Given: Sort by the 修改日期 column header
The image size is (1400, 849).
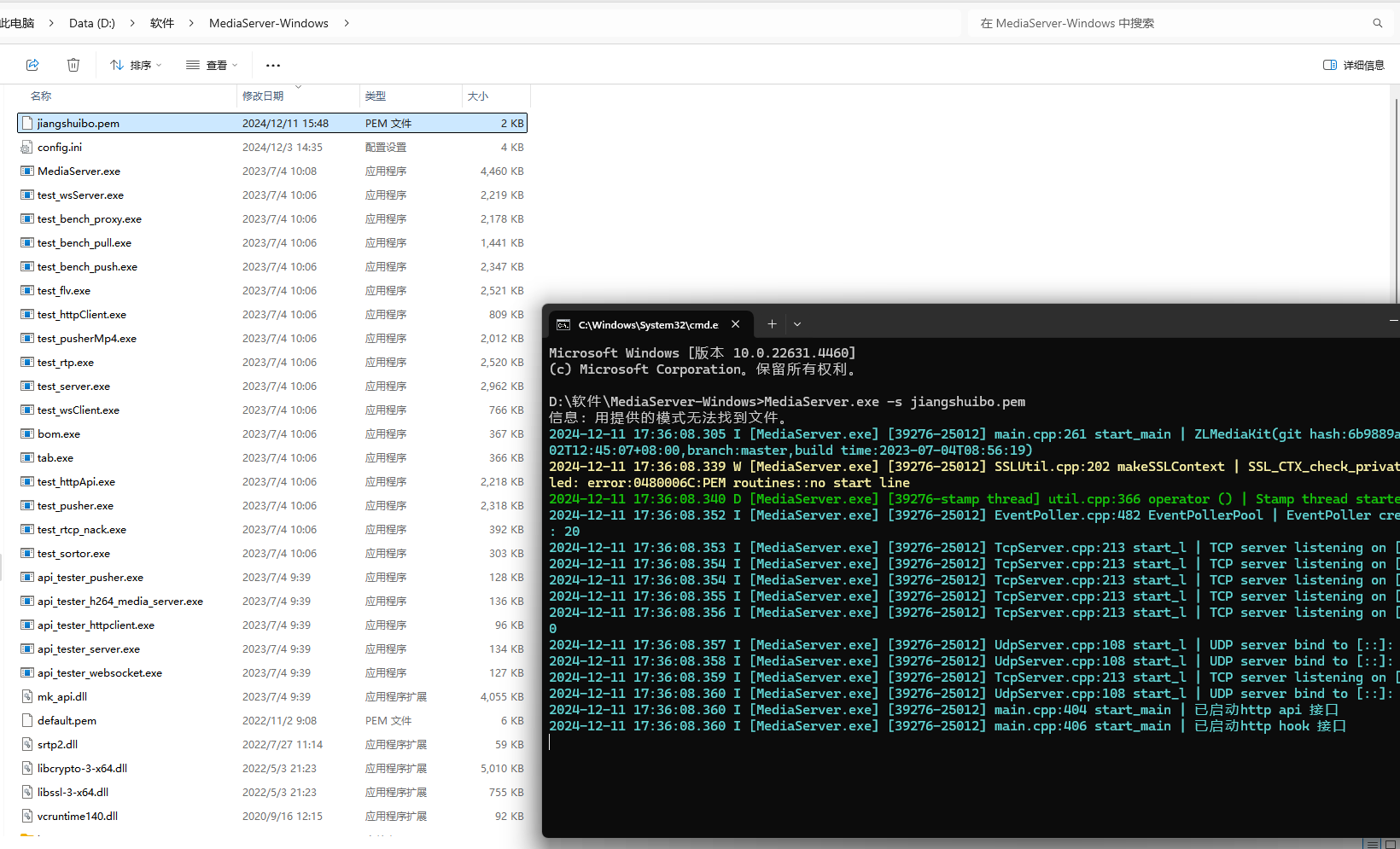Looking at the screenshot, I should point(263,96).
